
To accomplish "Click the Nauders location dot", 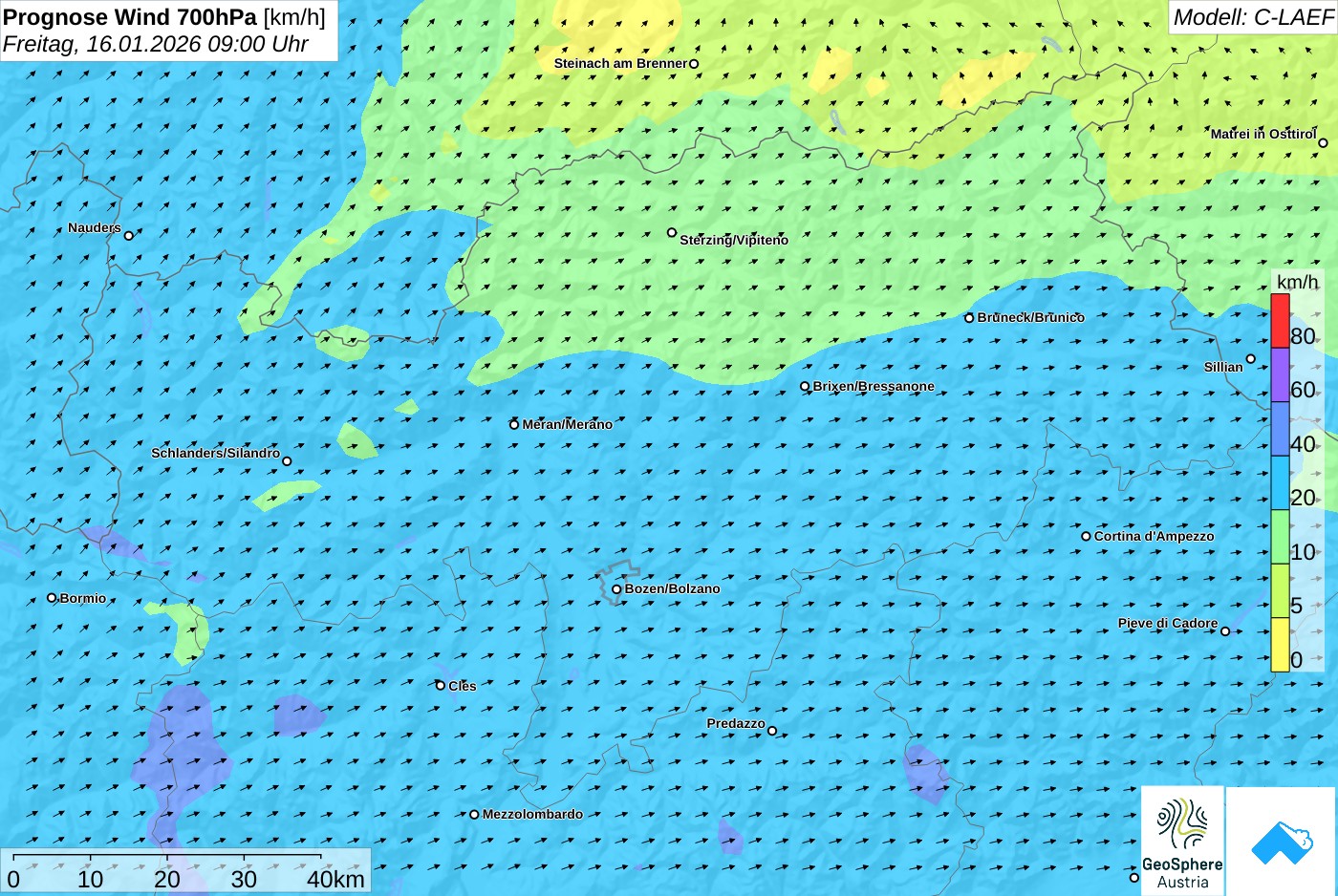I will [129, 235].
